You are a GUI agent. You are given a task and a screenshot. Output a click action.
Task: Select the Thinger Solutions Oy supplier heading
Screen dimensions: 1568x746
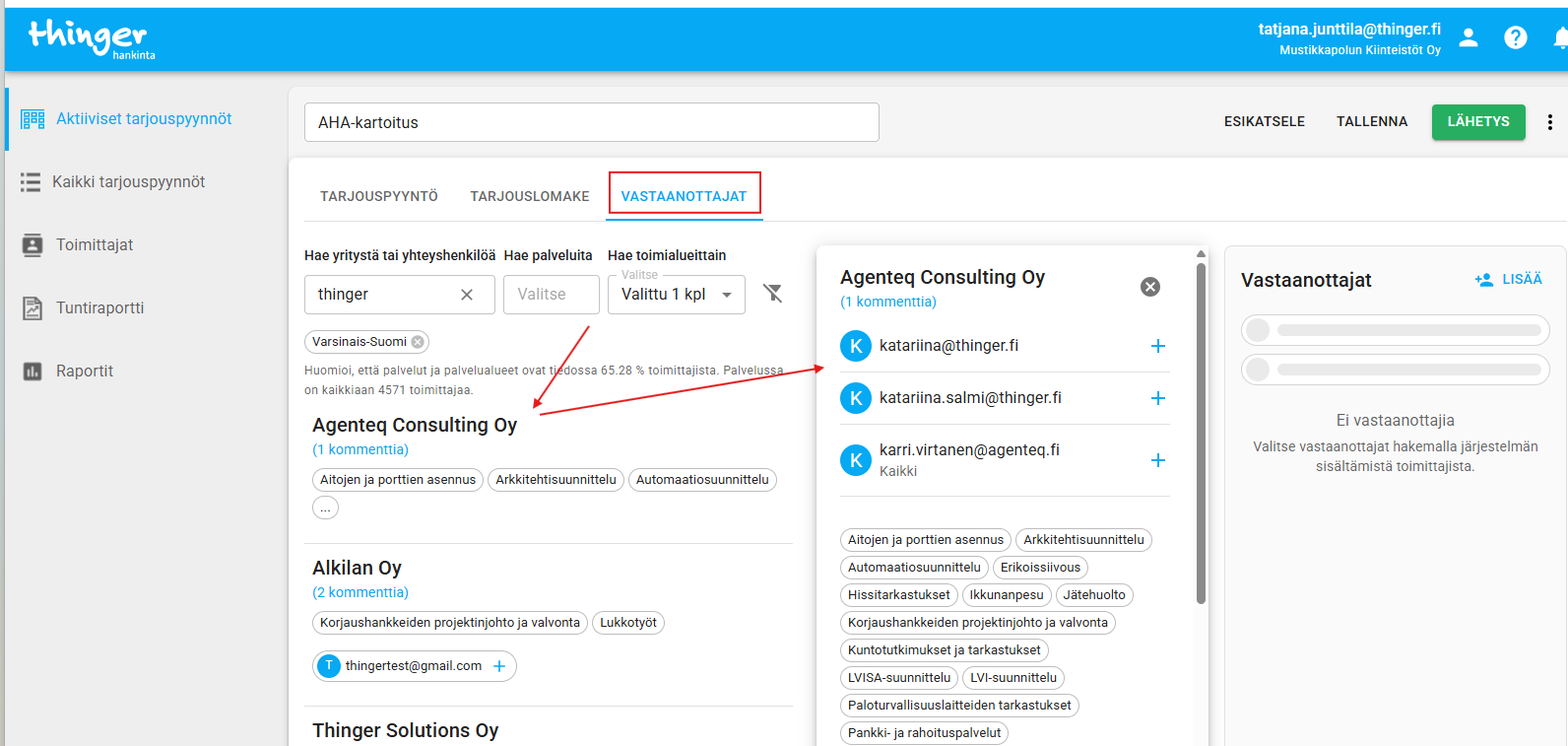pos(406,730)
